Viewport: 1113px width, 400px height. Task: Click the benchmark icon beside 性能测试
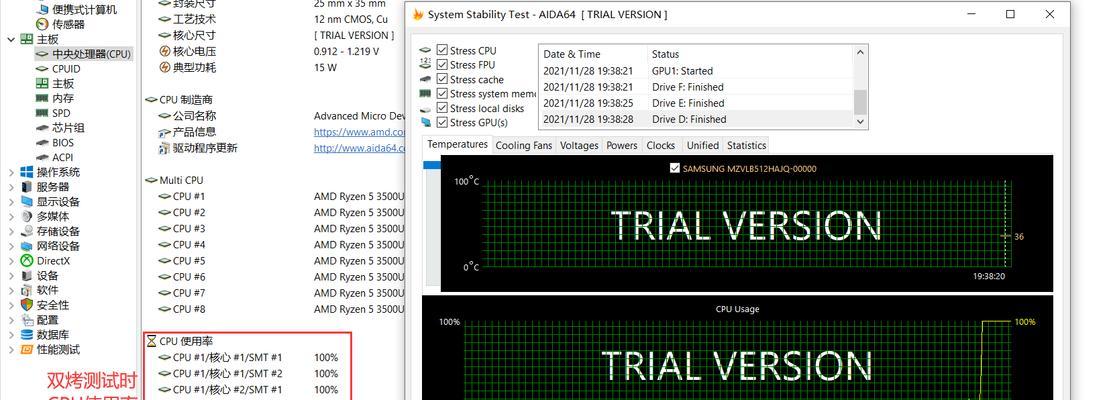[x=26, y=350]
